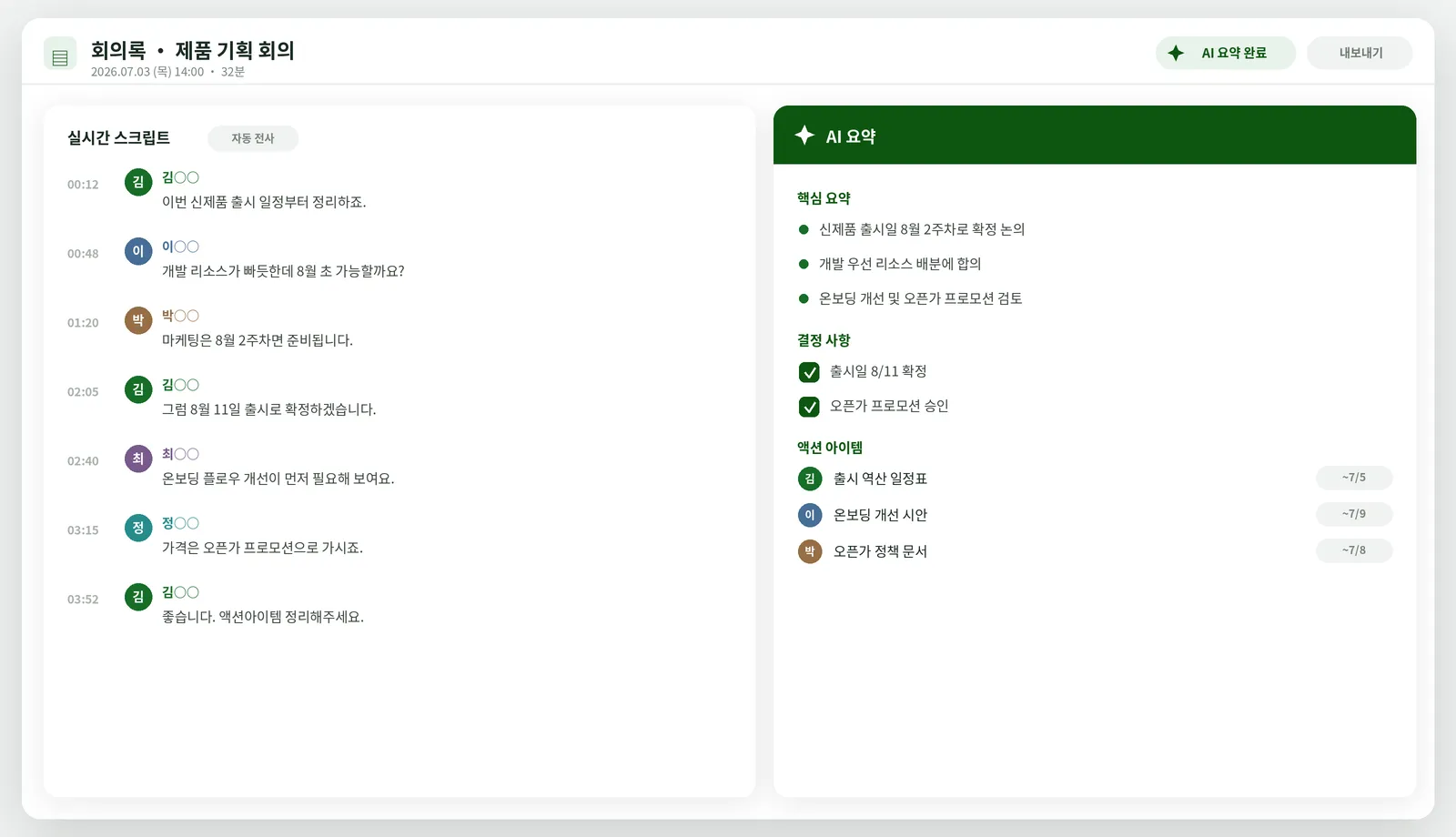
Task: Jump to timestamp 03:15
Action: [x=83, y=530]
